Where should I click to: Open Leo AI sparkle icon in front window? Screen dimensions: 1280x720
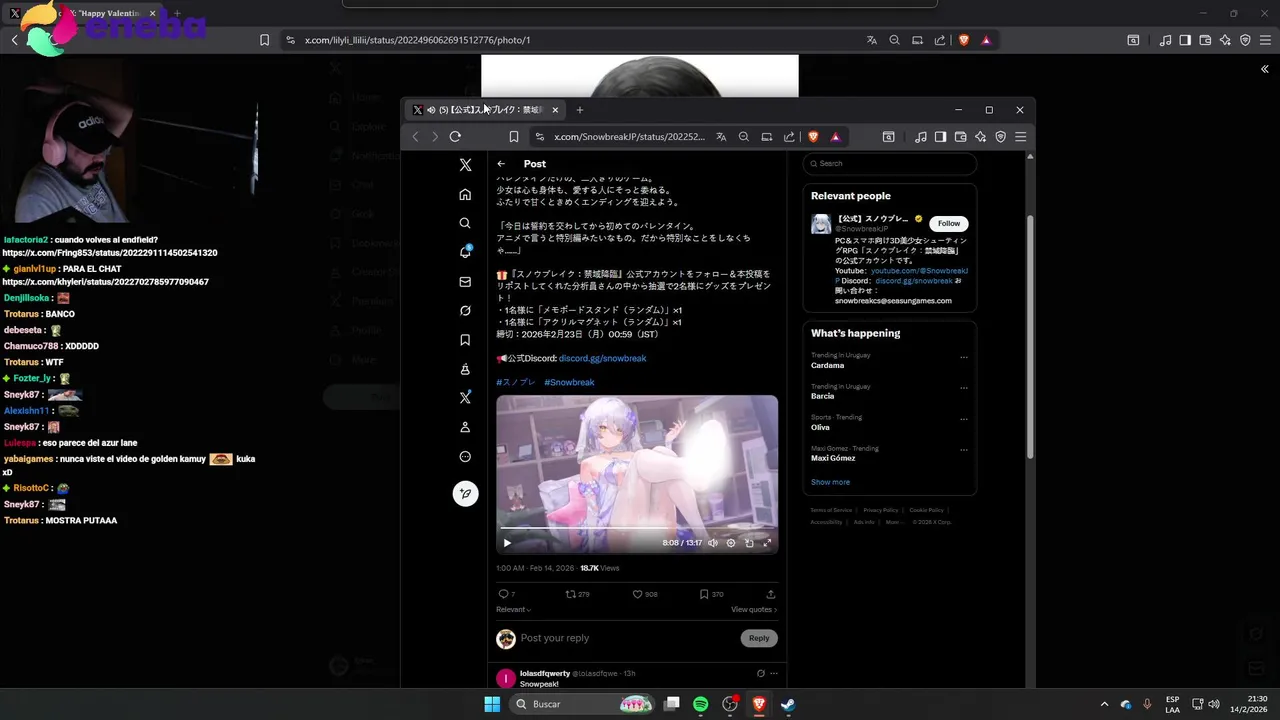tap(980, 137)
